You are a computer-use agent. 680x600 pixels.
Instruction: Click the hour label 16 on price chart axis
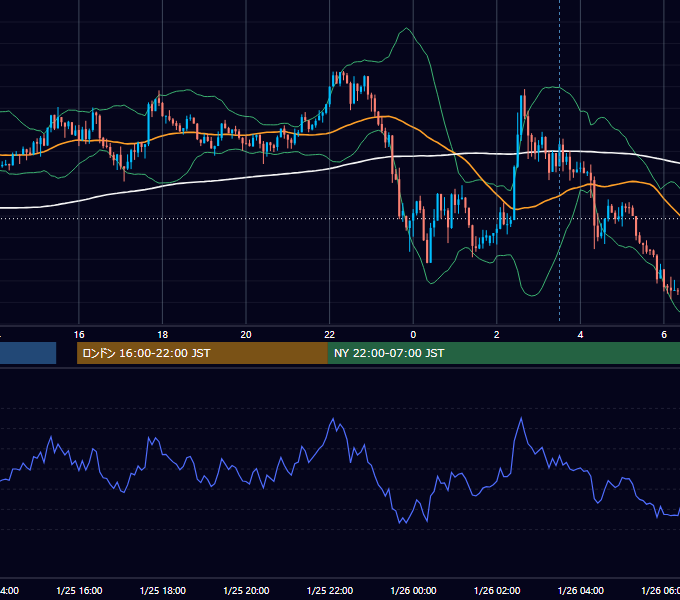click(x=79, y=334)
